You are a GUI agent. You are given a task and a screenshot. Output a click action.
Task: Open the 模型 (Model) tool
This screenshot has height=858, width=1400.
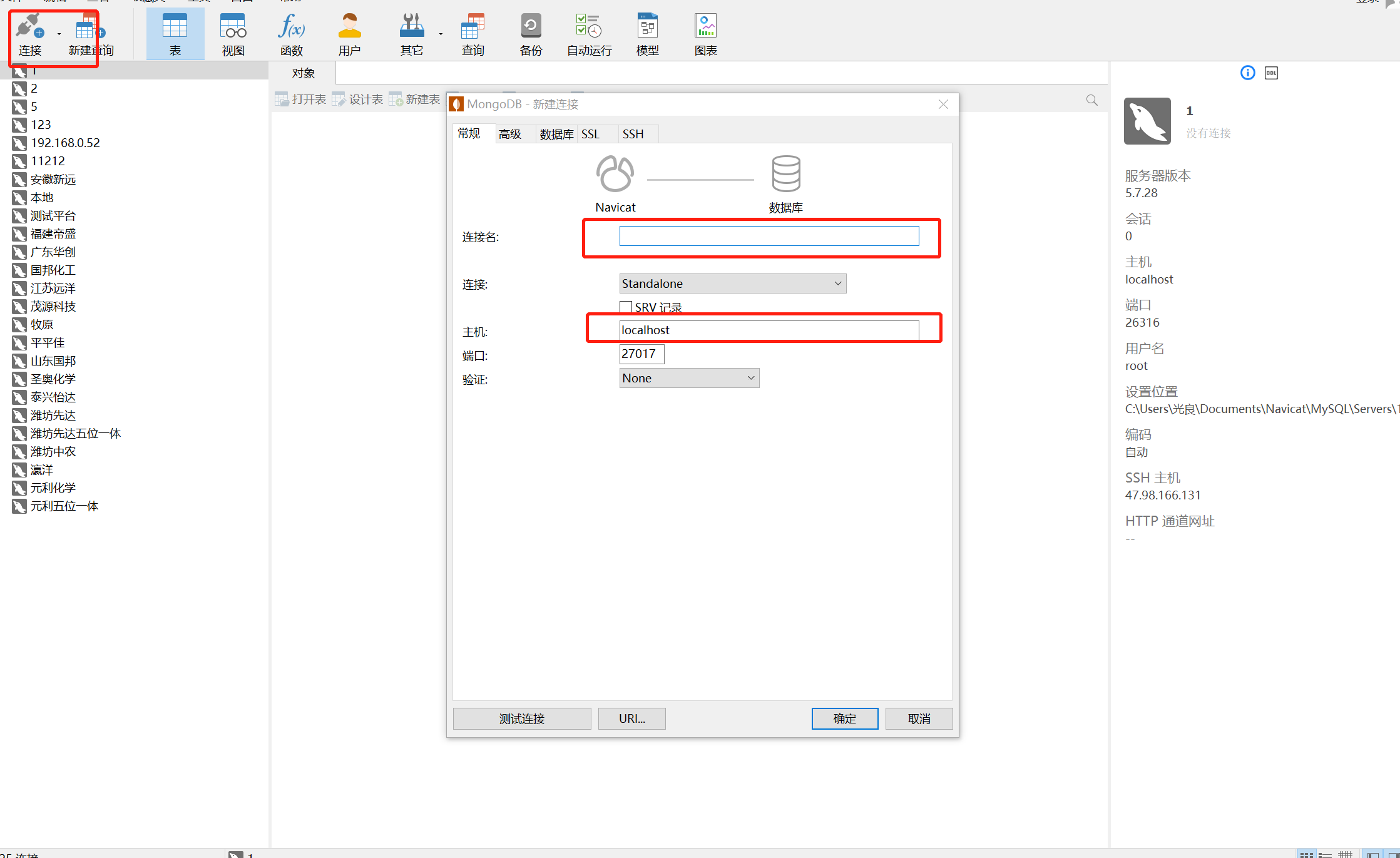click(x=647, y=34)
